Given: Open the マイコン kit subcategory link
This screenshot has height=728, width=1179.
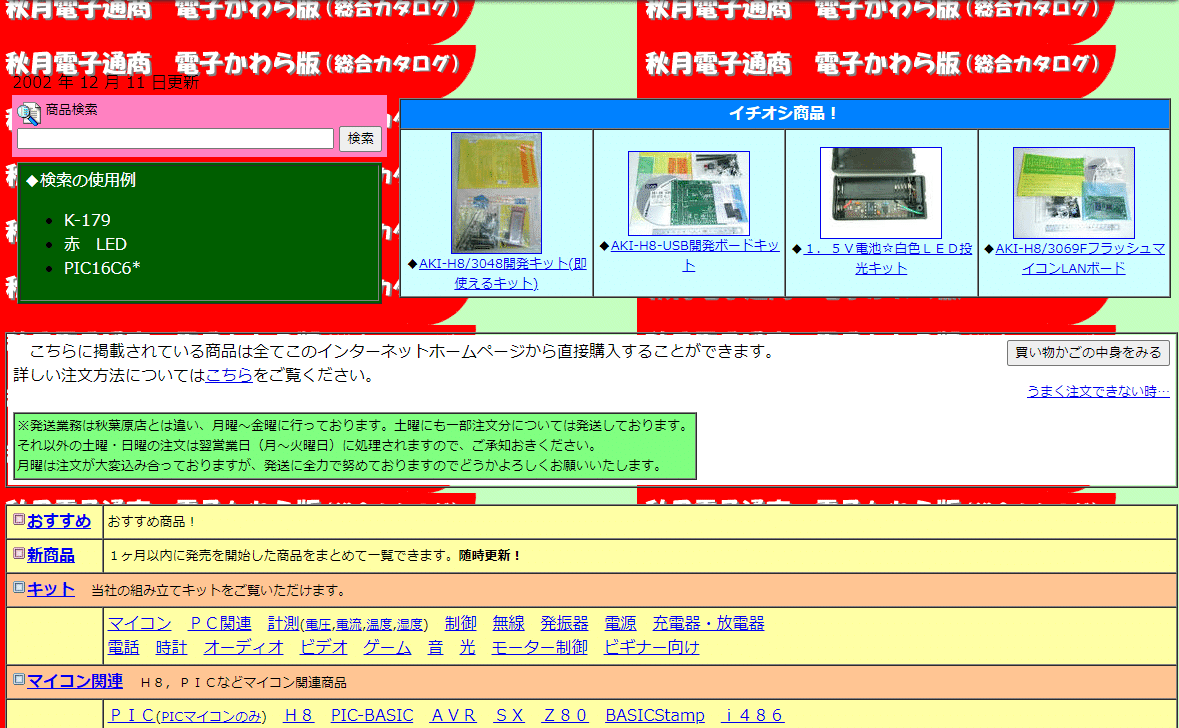Looking at the screenshot, I should click(139, 623).
